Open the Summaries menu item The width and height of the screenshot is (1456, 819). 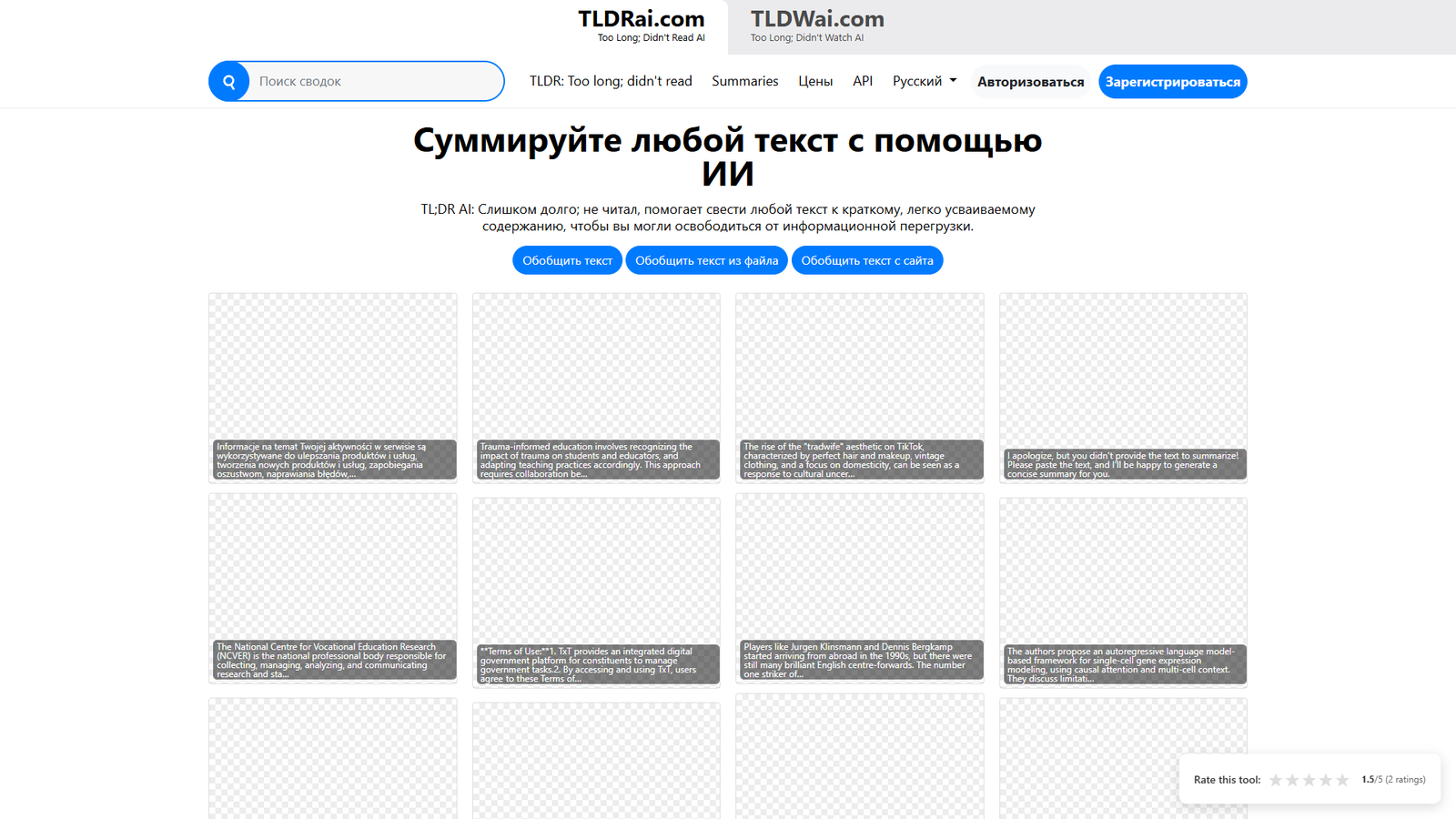(745, 81)
